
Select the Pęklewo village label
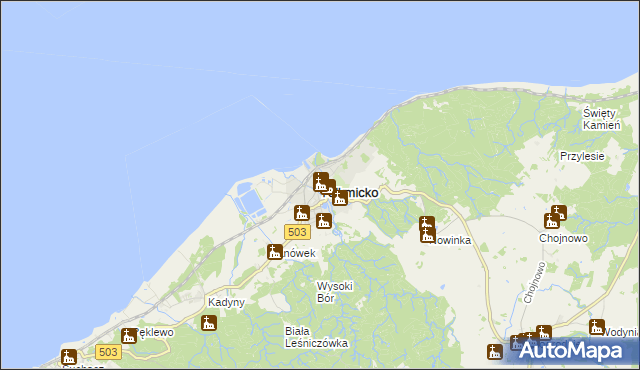click(x=155, y=332)
